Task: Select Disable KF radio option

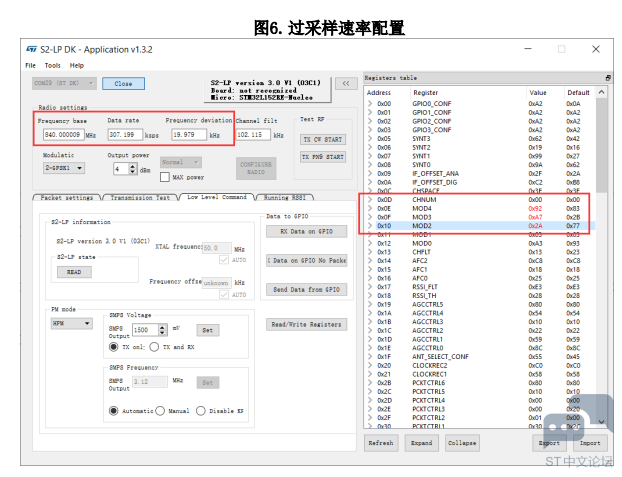Action: [201, 411]
